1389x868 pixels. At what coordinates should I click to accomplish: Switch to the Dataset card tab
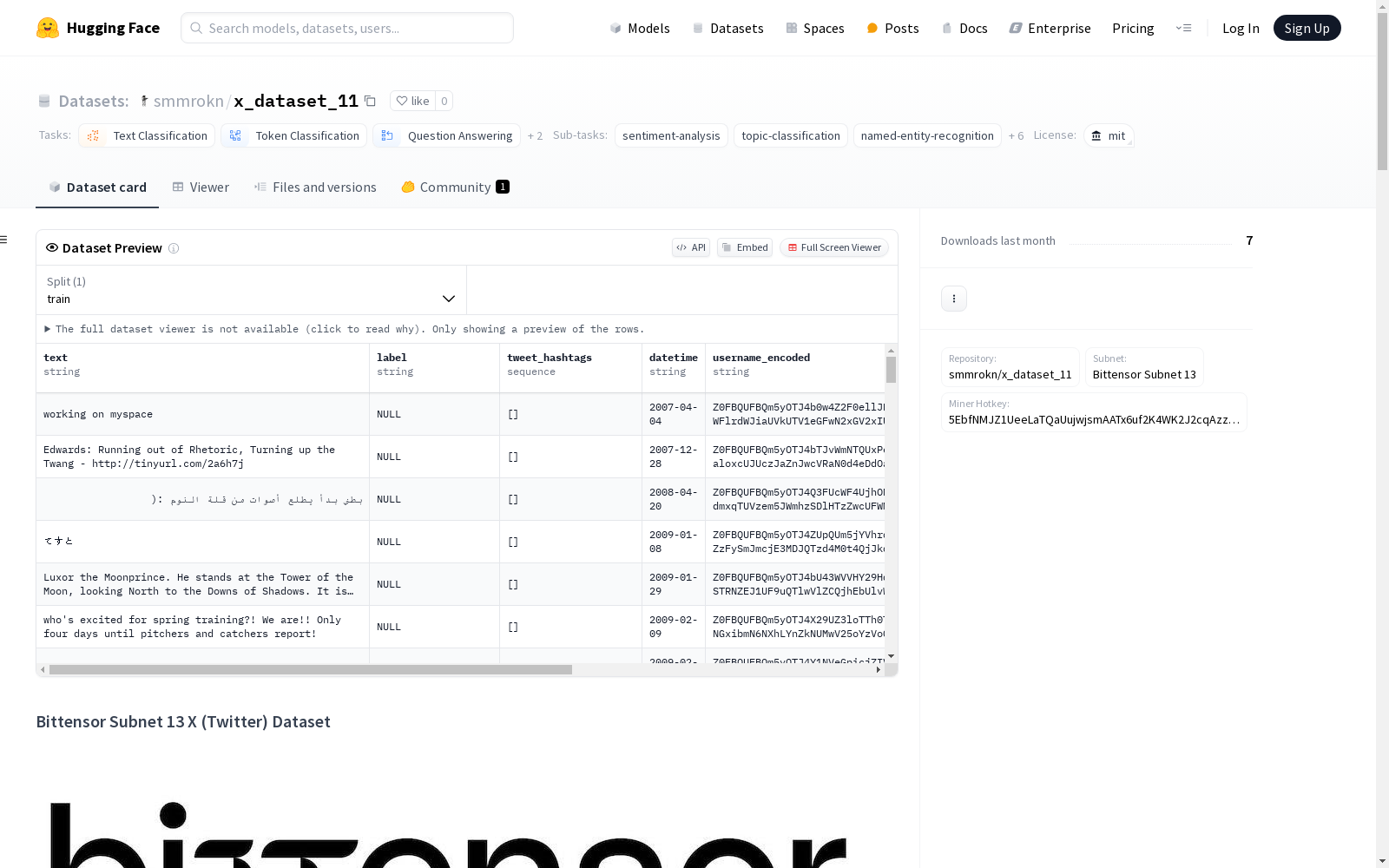click(x=97, y=187)
